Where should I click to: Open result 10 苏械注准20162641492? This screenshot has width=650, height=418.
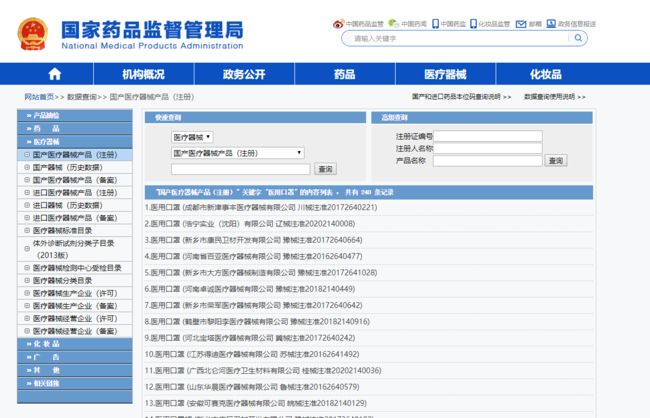[x=252, y=354]
